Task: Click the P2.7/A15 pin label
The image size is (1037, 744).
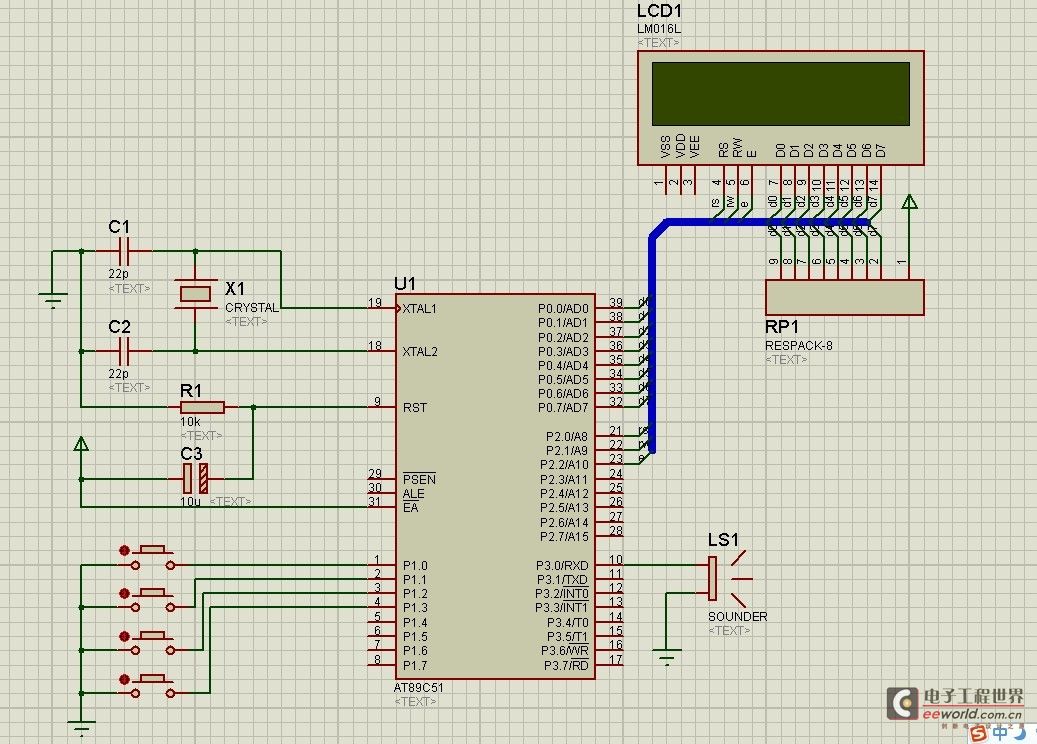Action: tap(564, 536)
